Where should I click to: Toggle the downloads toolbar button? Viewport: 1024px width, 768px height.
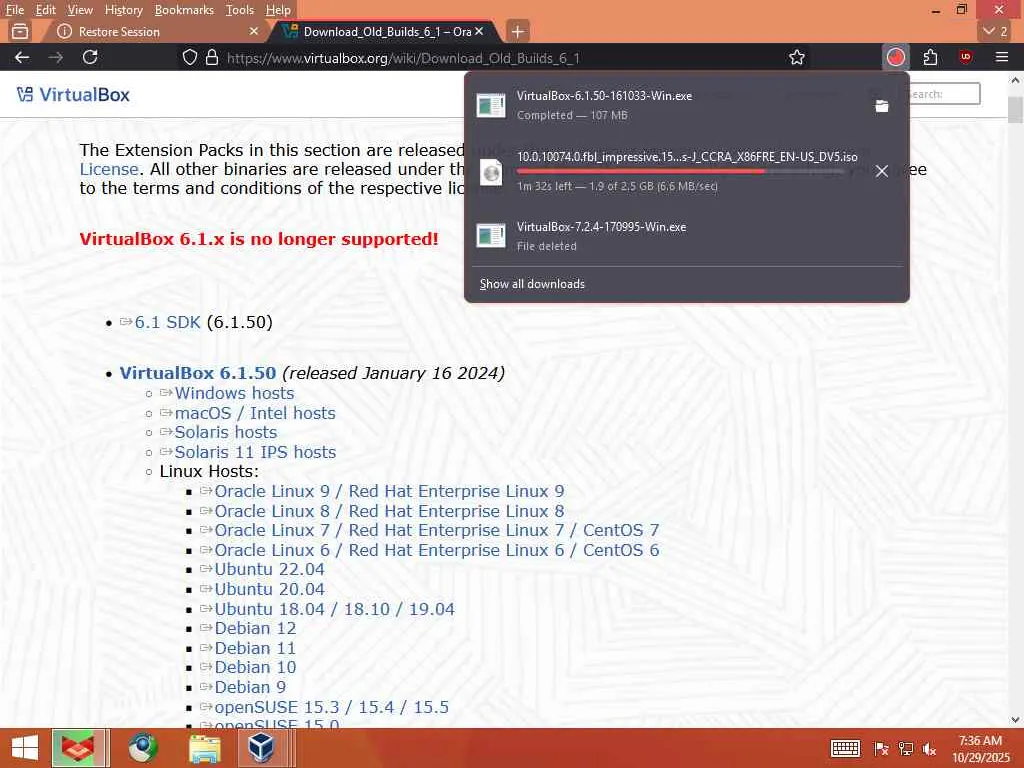895,57
